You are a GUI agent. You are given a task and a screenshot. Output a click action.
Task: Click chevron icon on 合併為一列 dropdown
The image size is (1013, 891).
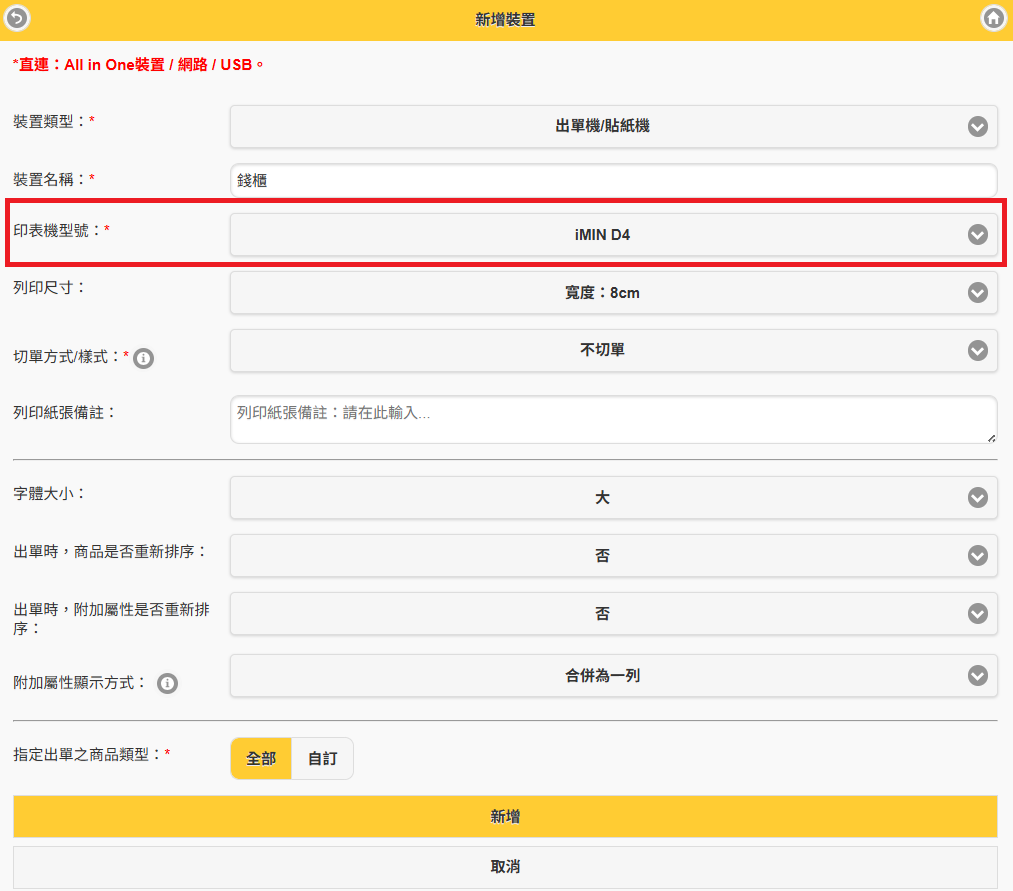click(x=977, y=676)
